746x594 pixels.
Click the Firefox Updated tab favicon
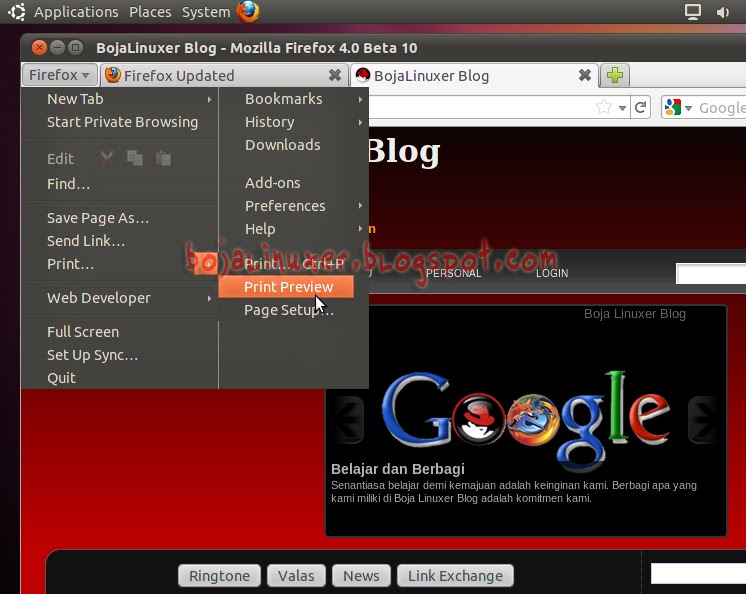pyautogui.click(x=113, y=75)
